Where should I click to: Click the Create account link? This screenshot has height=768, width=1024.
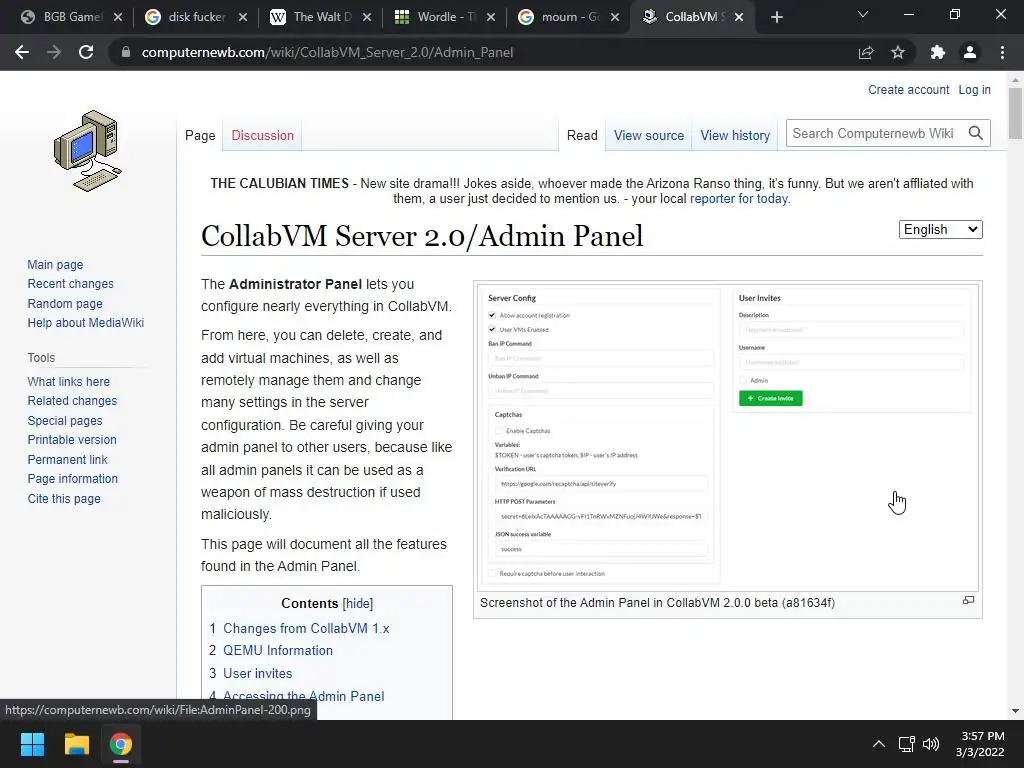pos(908,89)
